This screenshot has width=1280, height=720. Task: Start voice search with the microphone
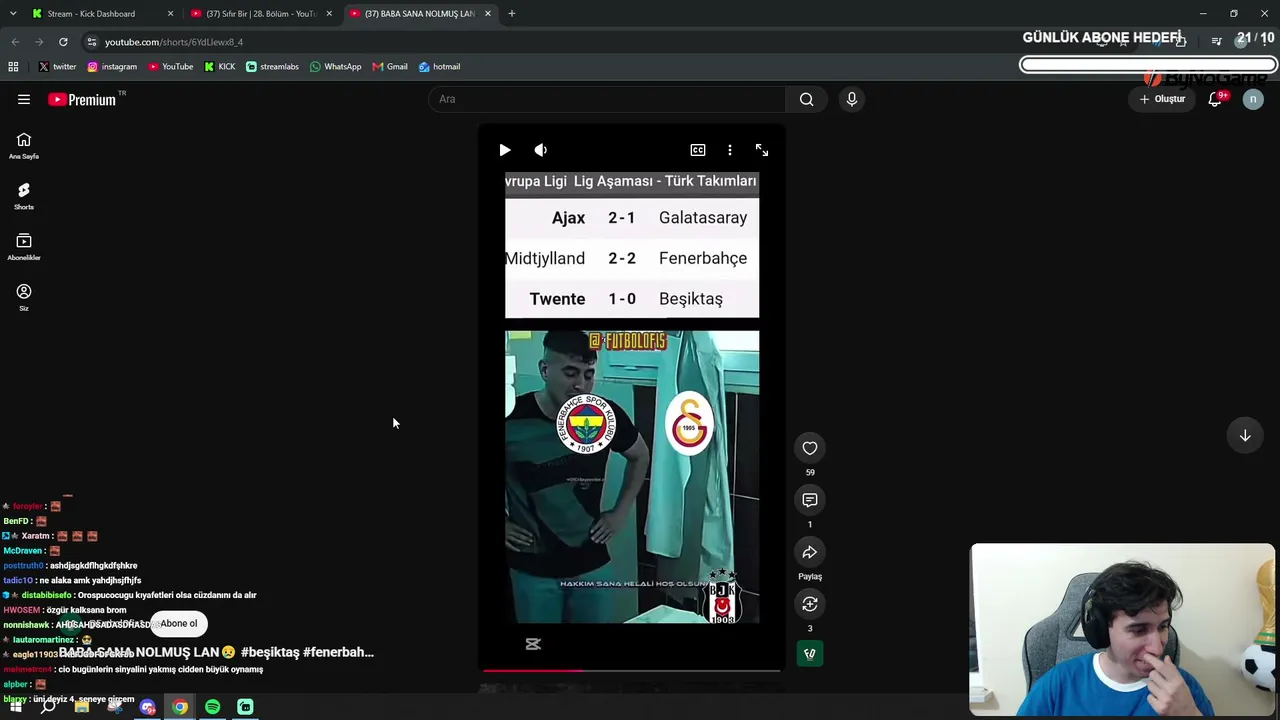(852, 99)
